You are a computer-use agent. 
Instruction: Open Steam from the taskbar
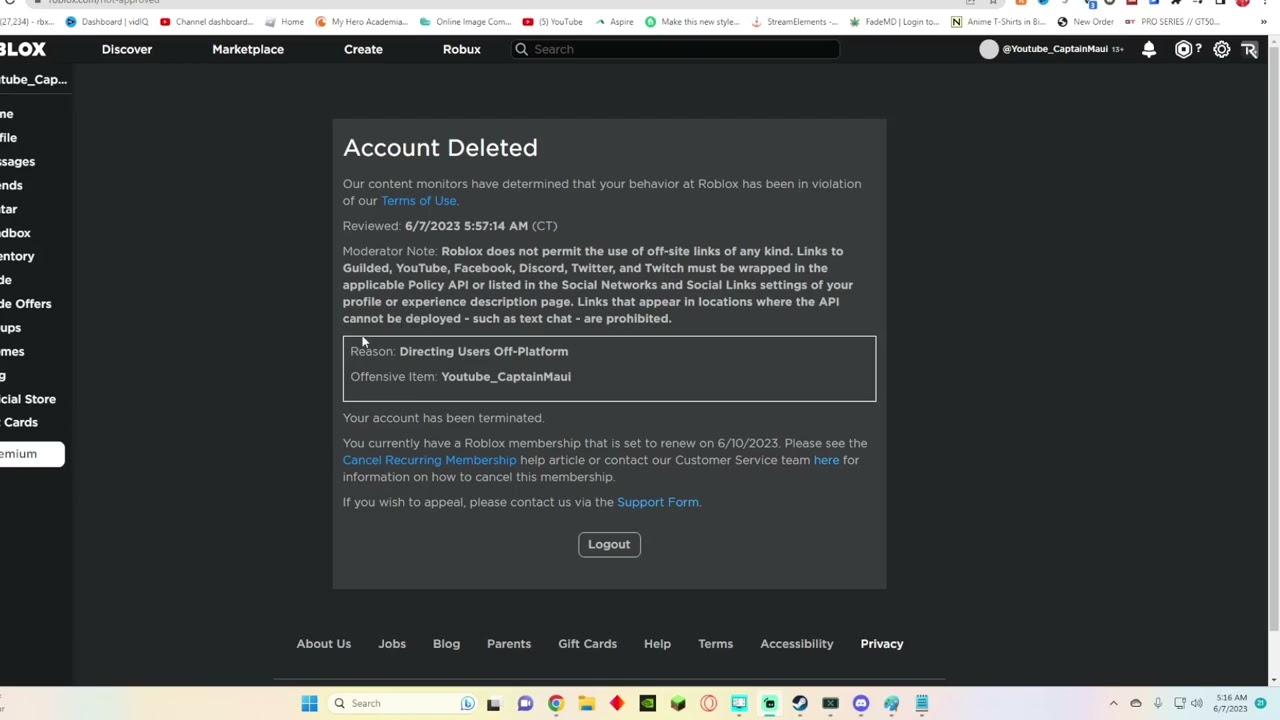point(800,703)
